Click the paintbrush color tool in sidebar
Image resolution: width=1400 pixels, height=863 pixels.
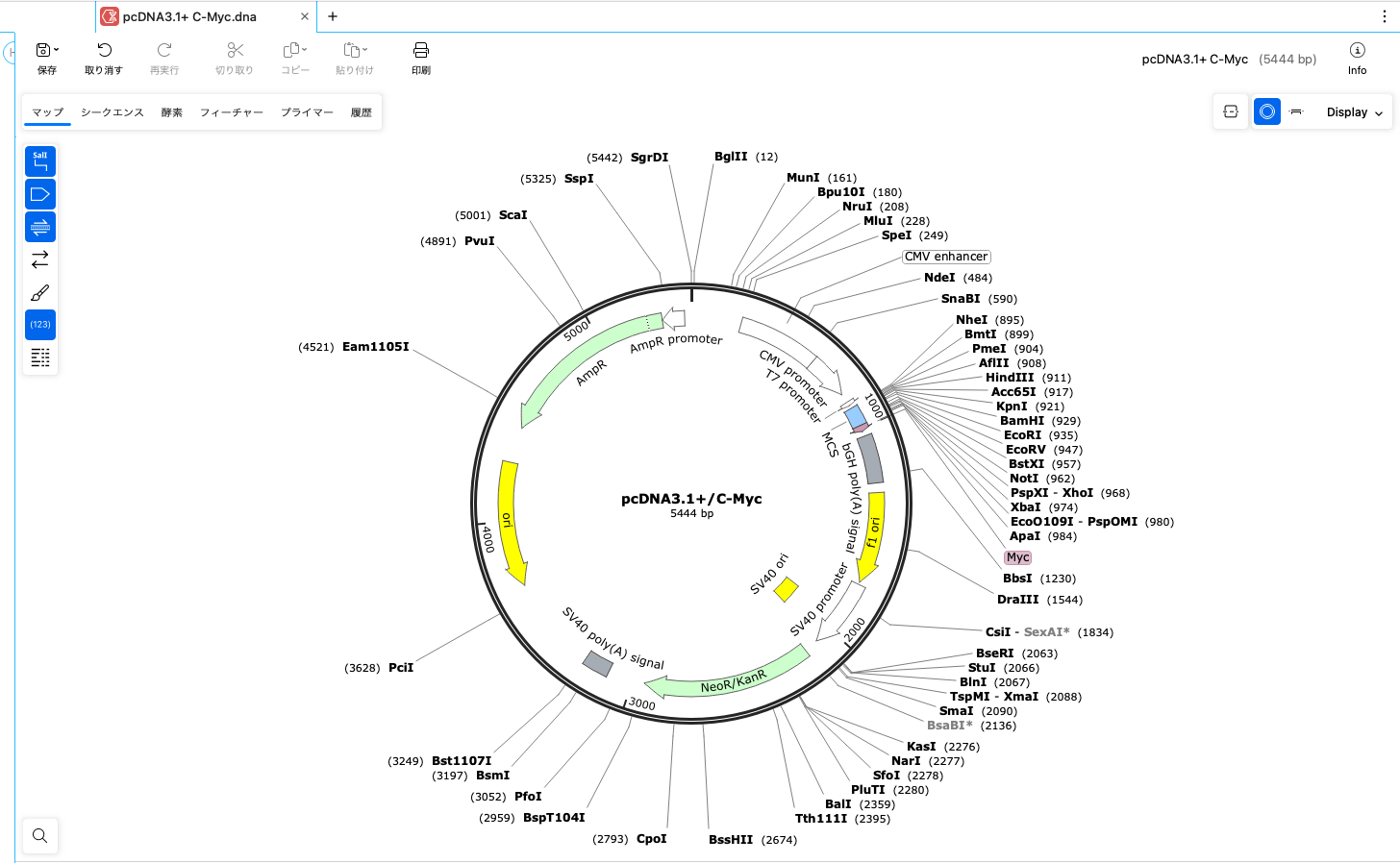40,293
